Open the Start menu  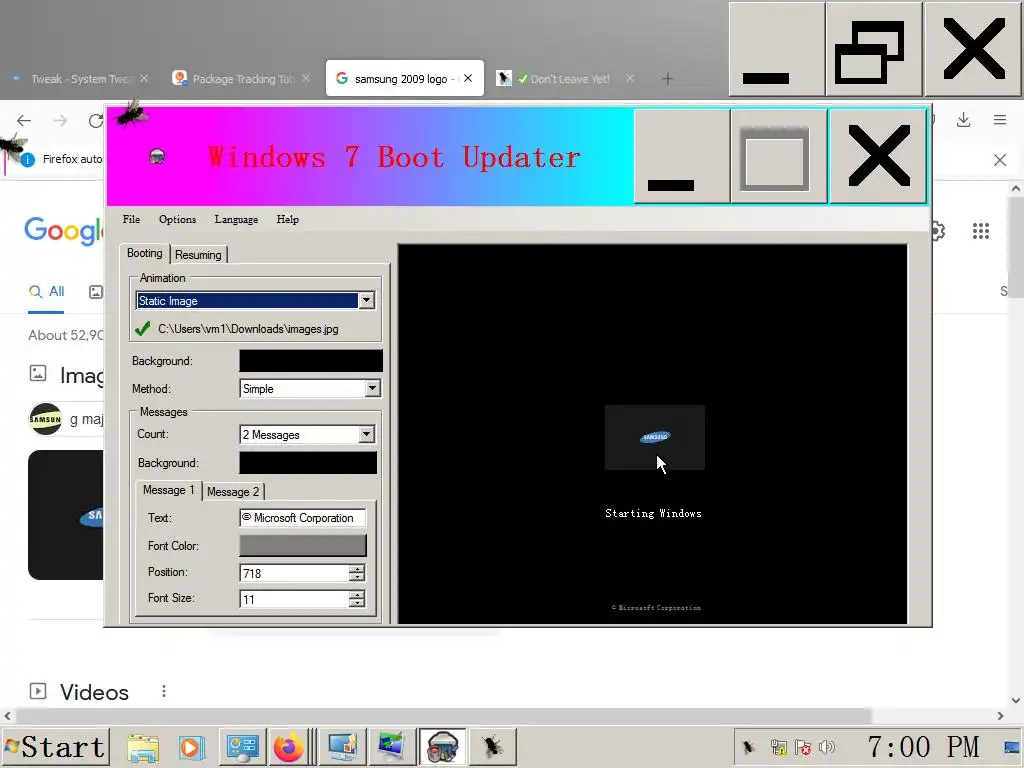(55, 747)
